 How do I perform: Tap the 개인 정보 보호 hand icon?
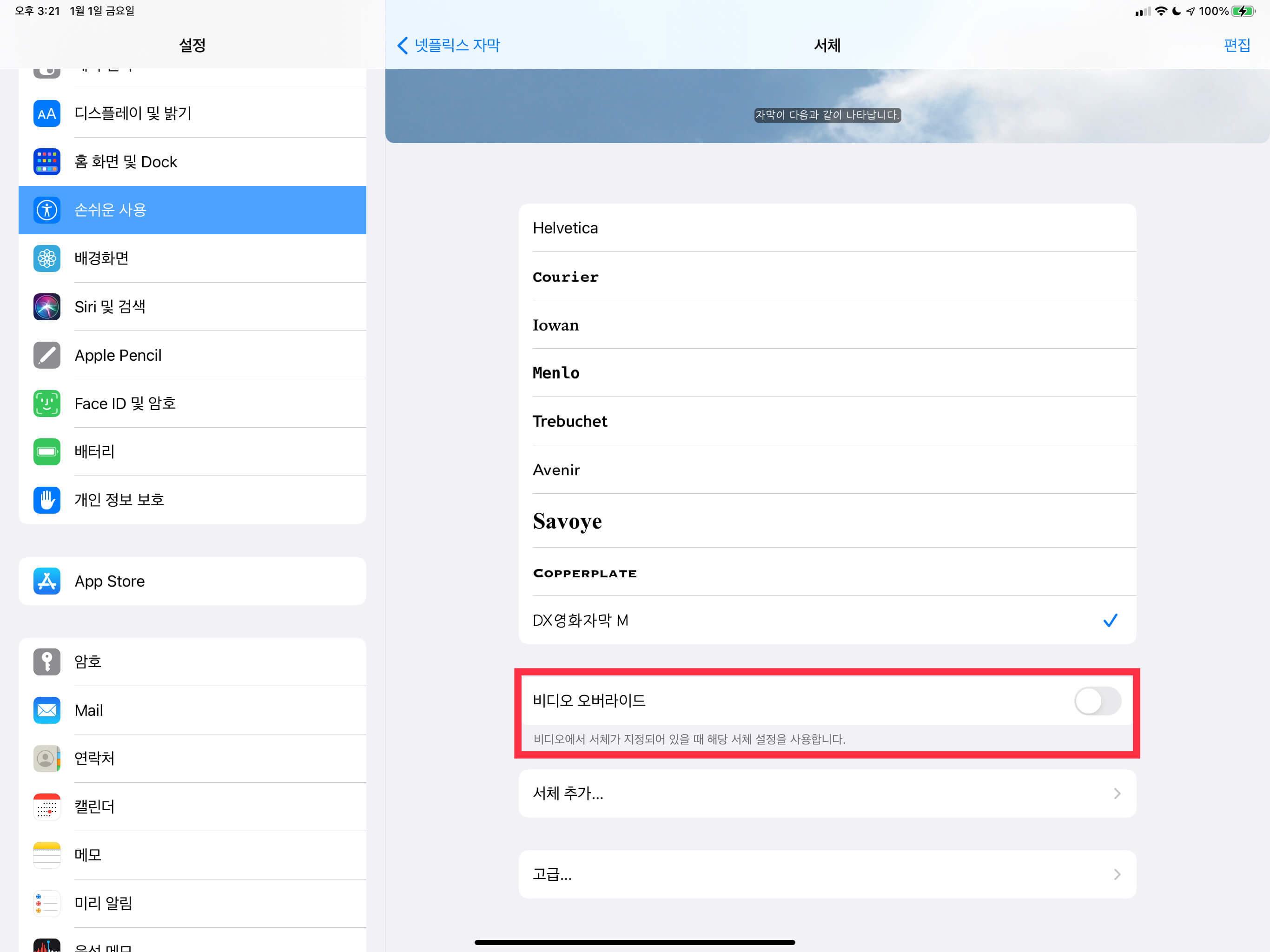(46, 500)
